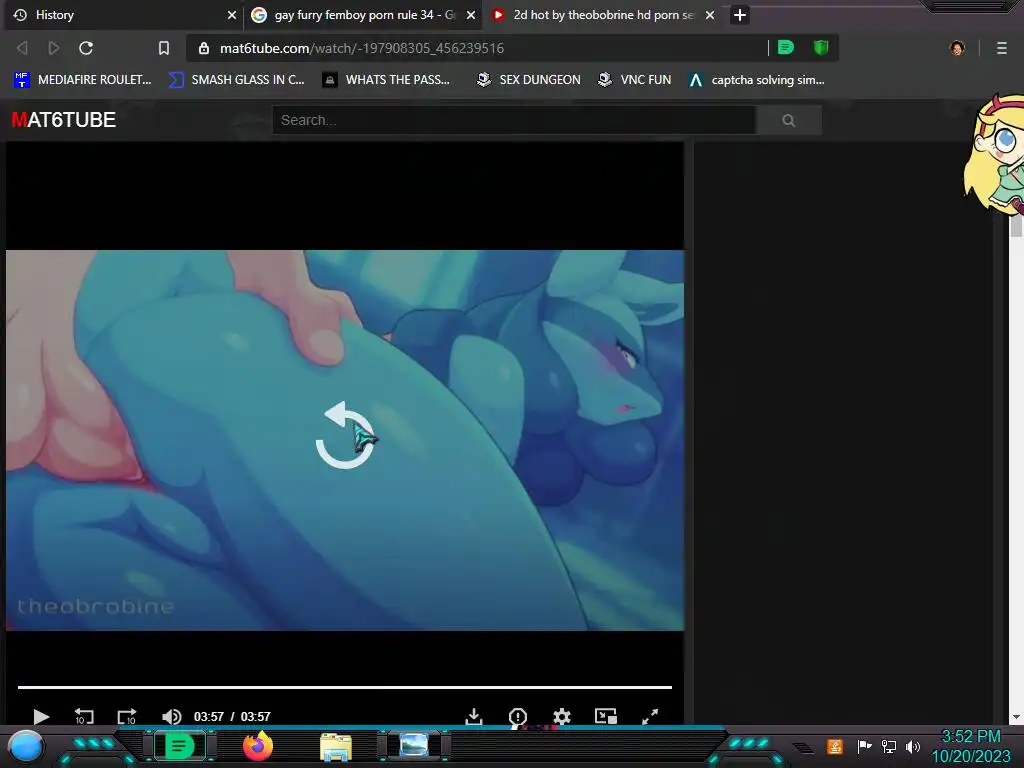Reload the current page
This screenshot has height=768, width=1024.
[x=86, y=48]
